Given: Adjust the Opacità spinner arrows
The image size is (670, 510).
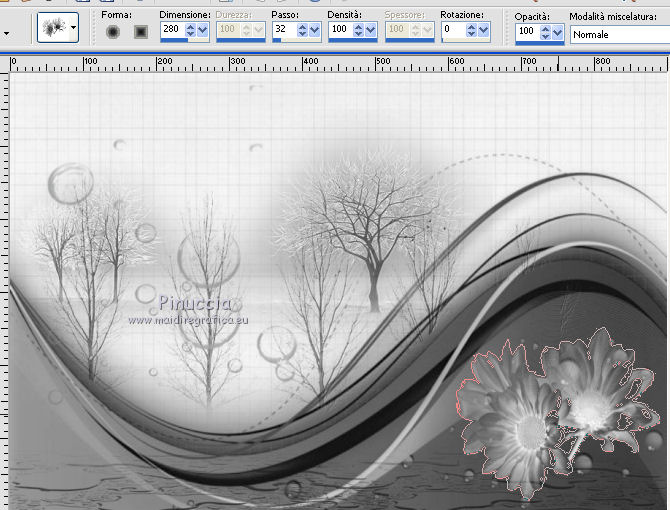Looking at the screenshot, I should coord(545,32).
